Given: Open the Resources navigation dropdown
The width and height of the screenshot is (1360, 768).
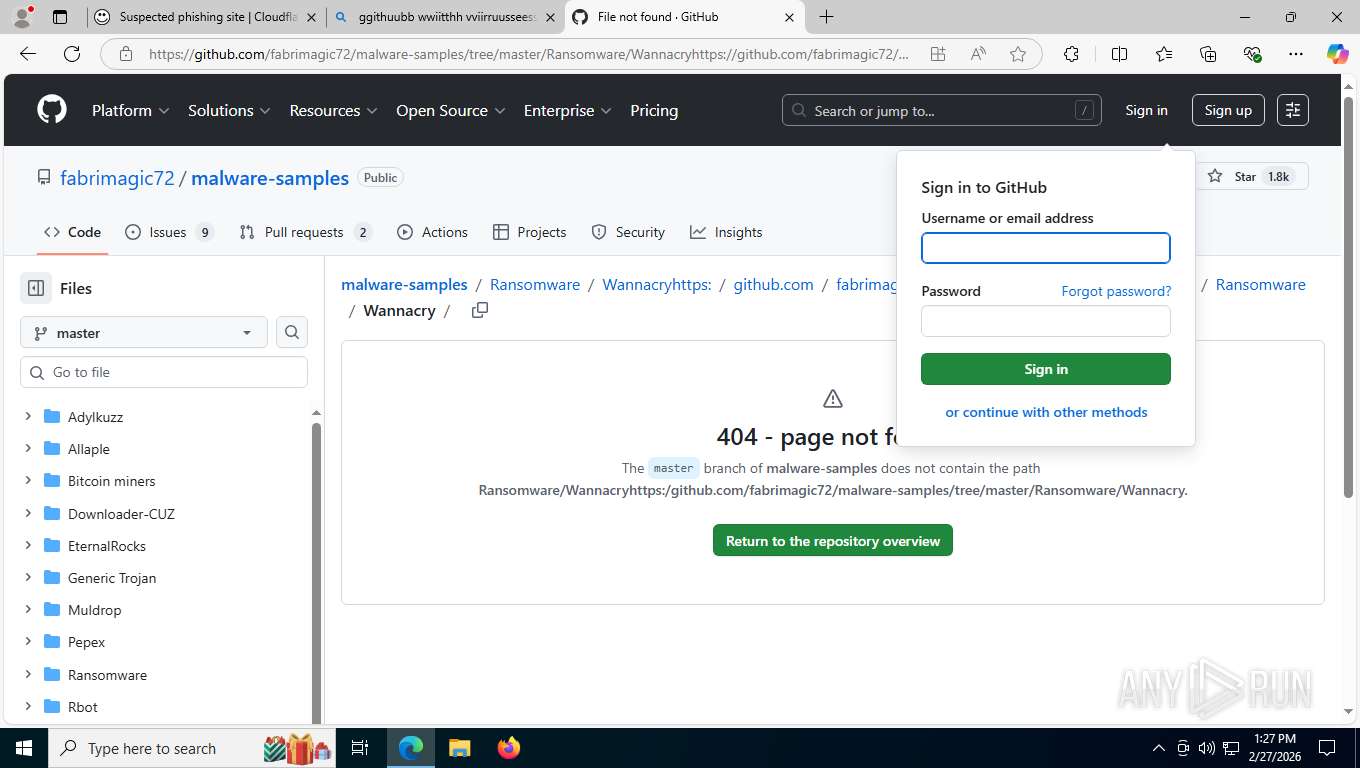Looking at the screenshot, I should coord(333,110).
